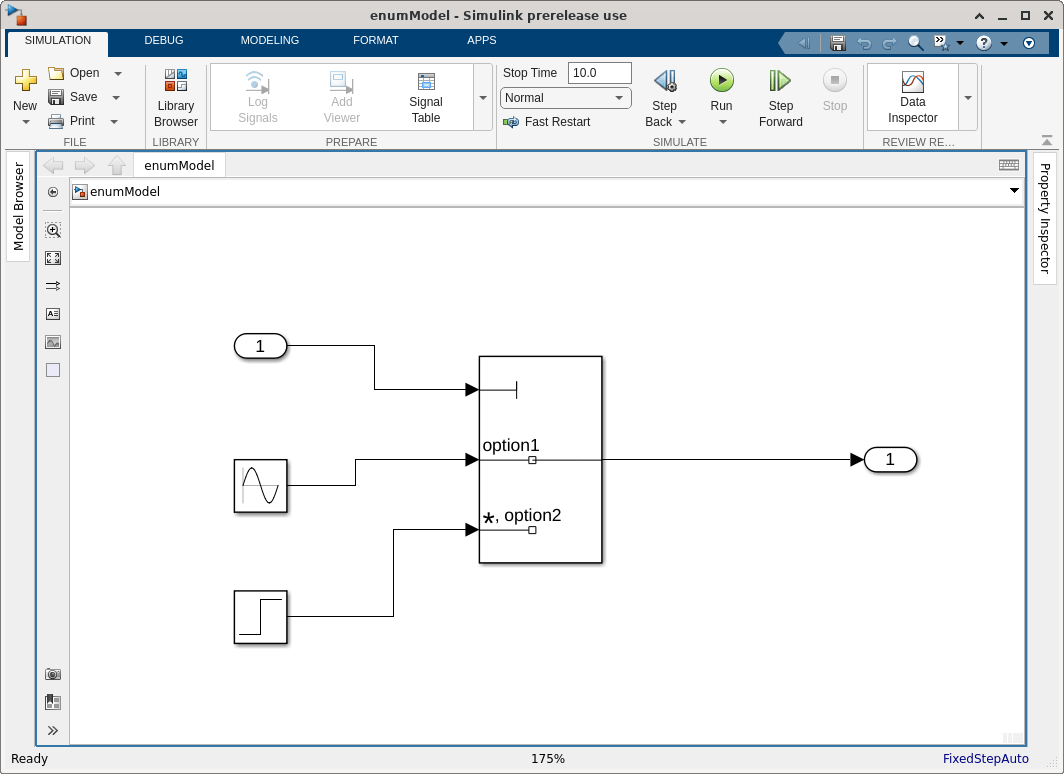Image resolution: width=1064 pixels, height=774 pixels.
Task: Switch to the MODELING tab
Action: coord(269,41)
